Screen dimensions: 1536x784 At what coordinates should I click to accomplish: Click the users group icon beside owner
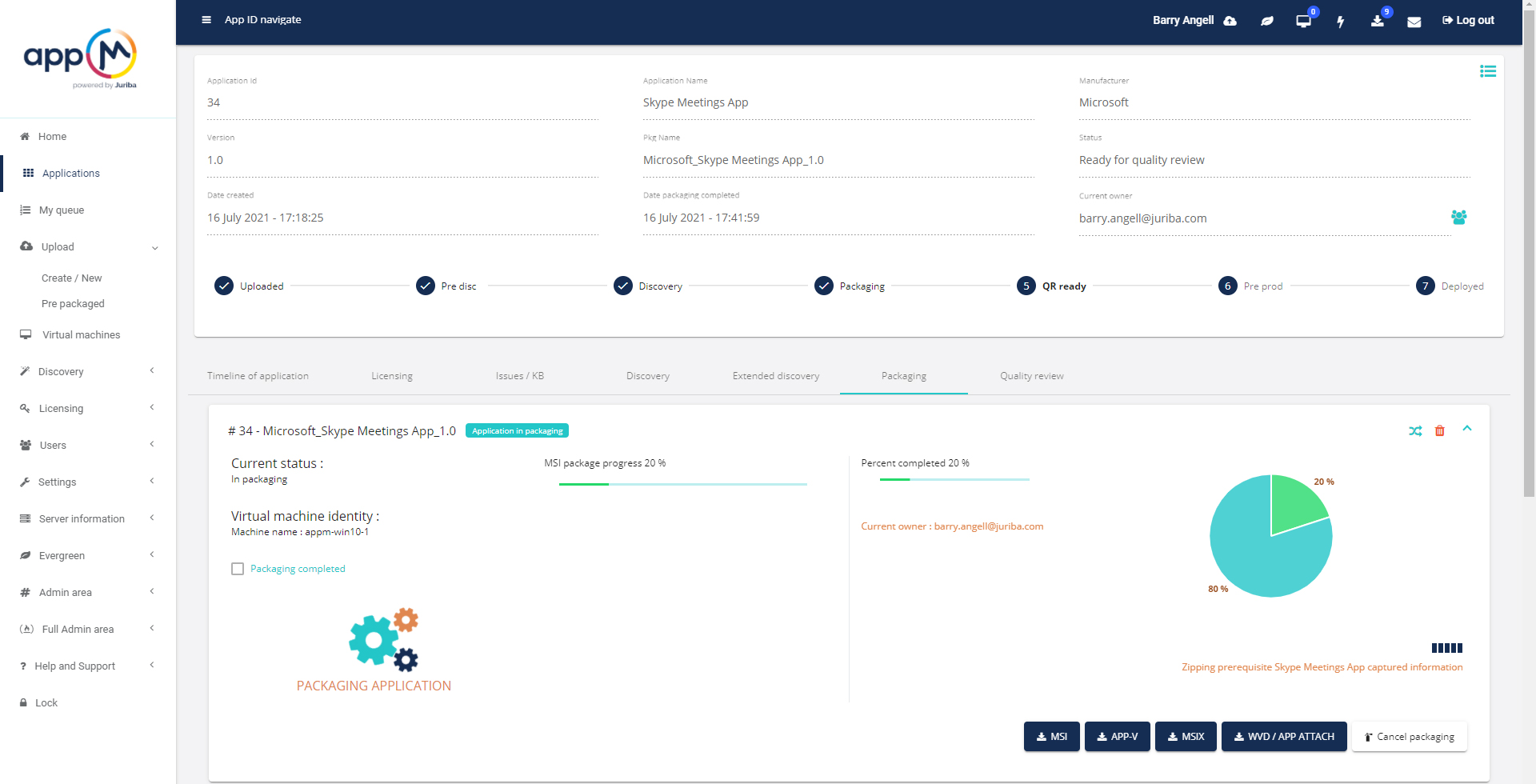(1458, 218)
